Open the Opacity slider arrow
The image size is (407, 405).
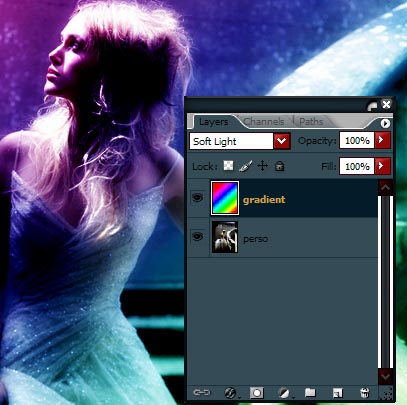pyautogui.click(x=382, y=140)
